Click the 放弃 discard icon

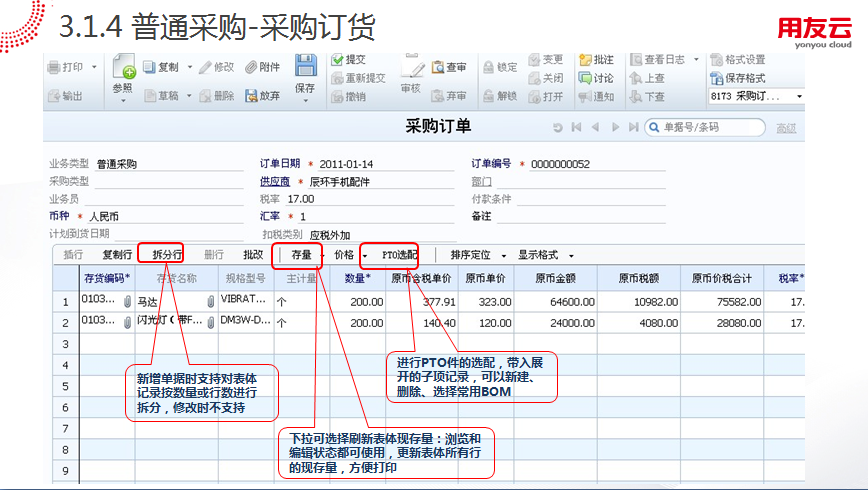point(251,96)
